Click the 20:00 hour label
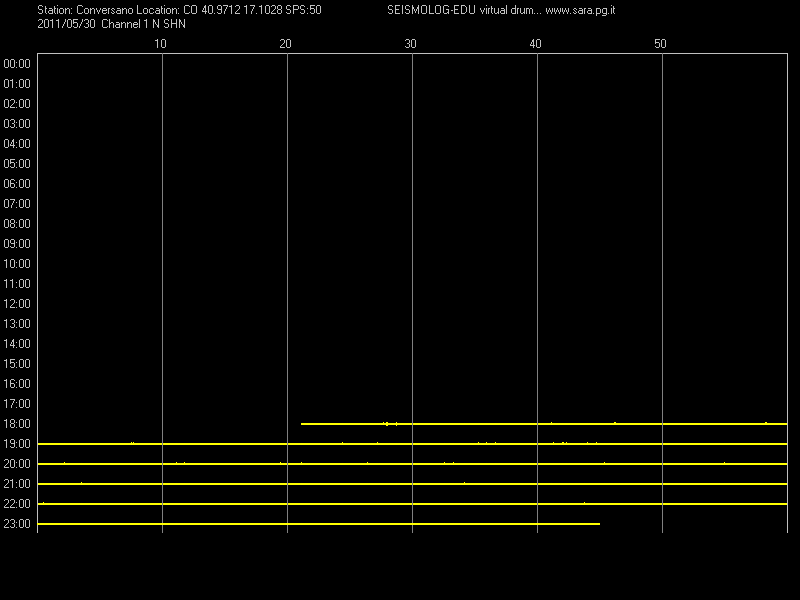This screenshot has width=800, height=600. pos(17,464)
